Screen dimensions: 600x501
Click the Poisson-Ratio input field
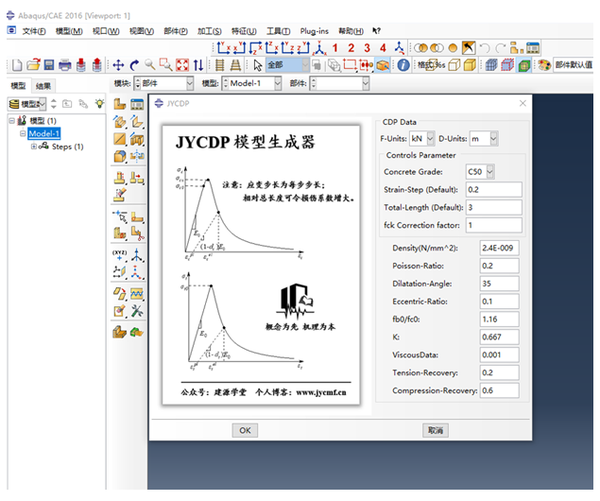[500, 265]
